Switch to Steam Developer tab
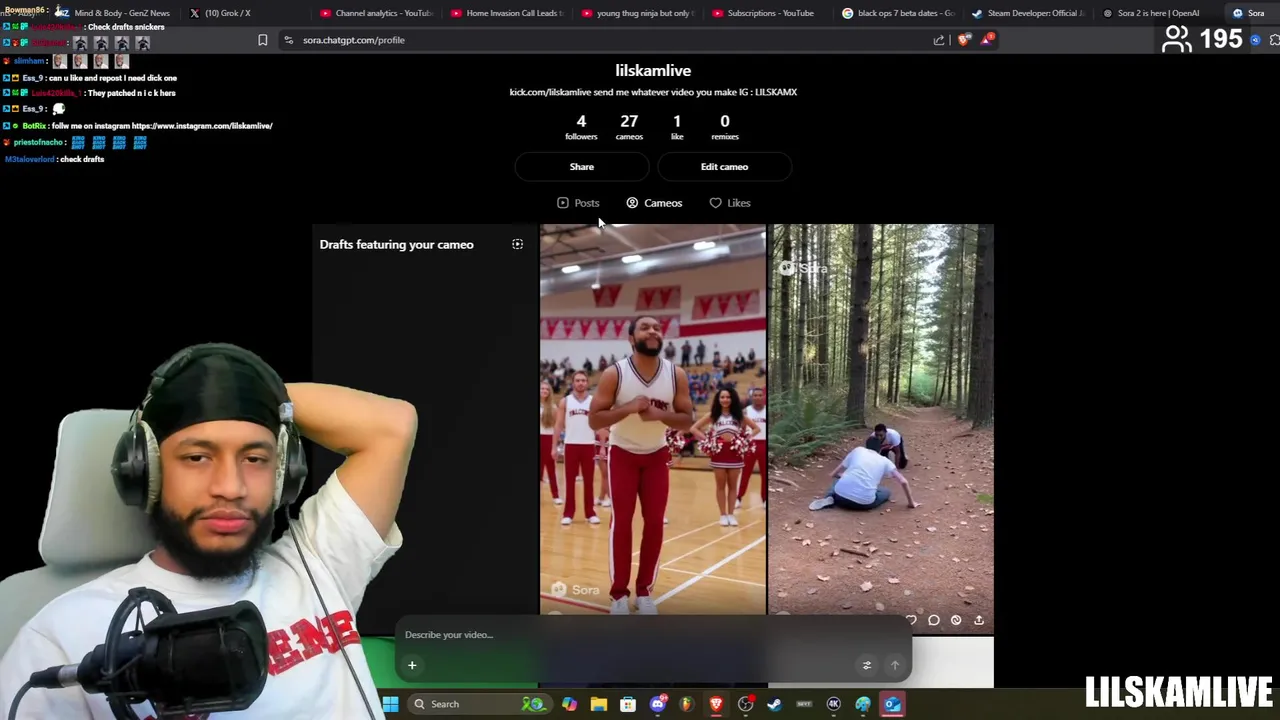The image size is (1280, 720). coord(1028,13)
